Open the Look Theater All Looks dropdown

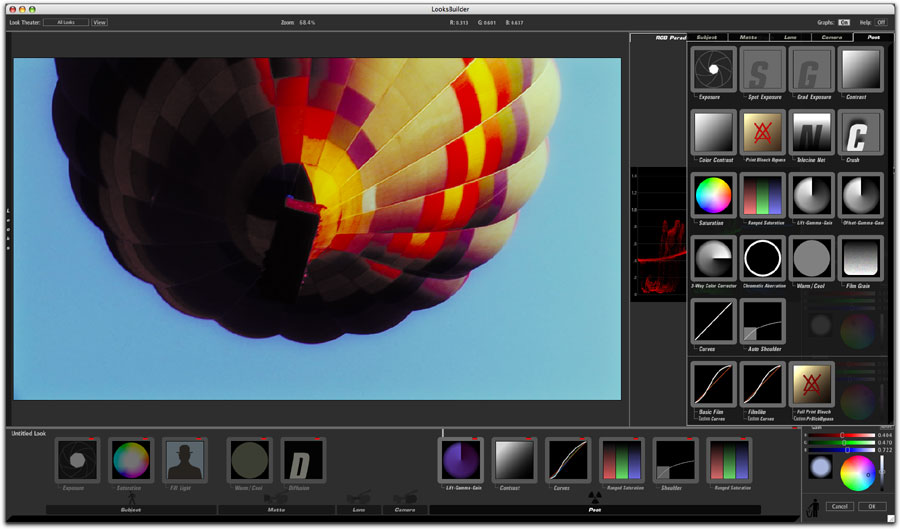click(x=66, y=22)
